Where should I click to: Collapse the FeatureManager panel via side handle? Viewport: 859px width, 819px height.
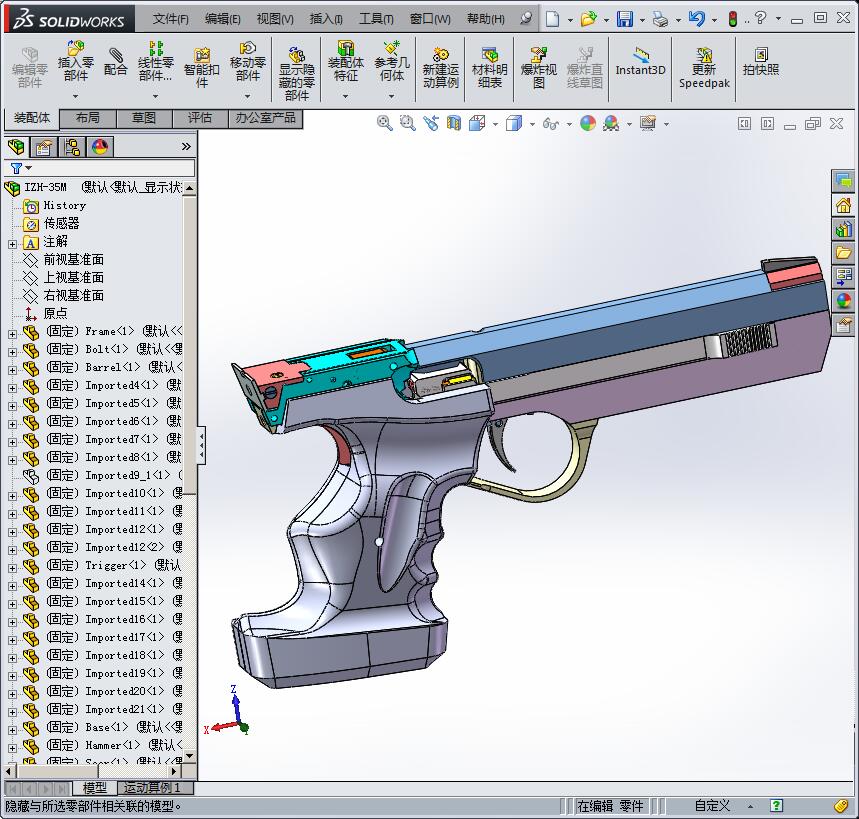click(x=201, y=445)
